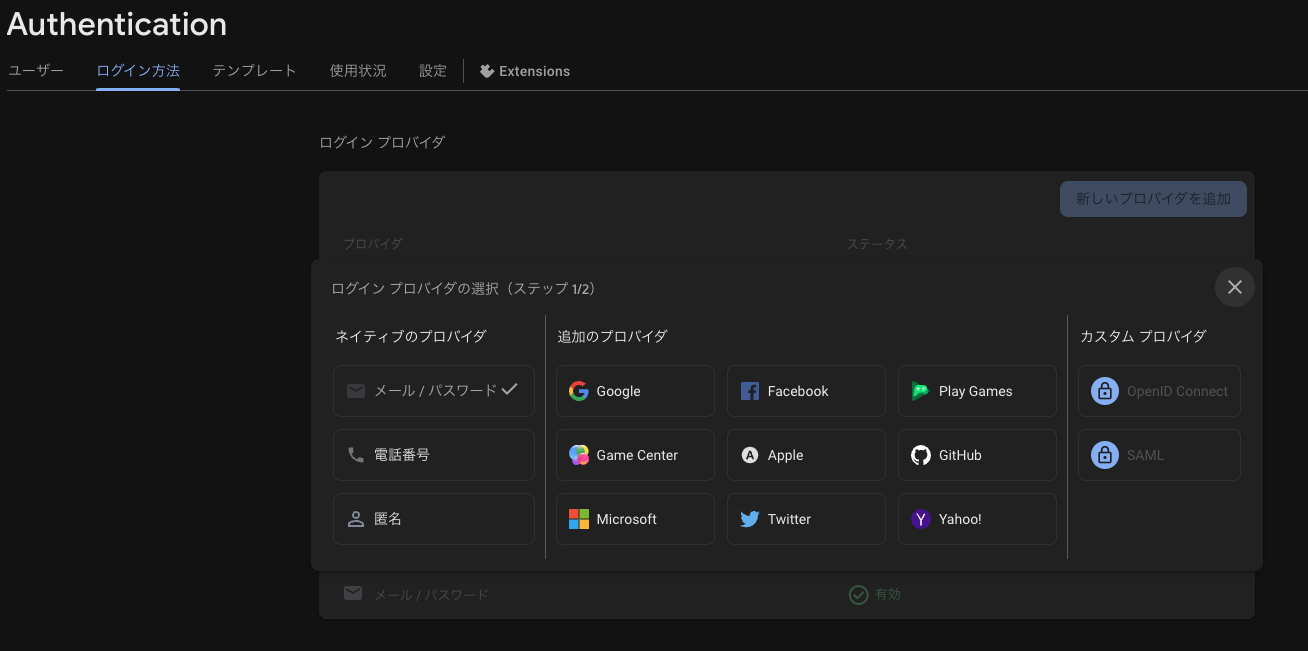Click envelope icon in the provider table row

pos(353,593)
